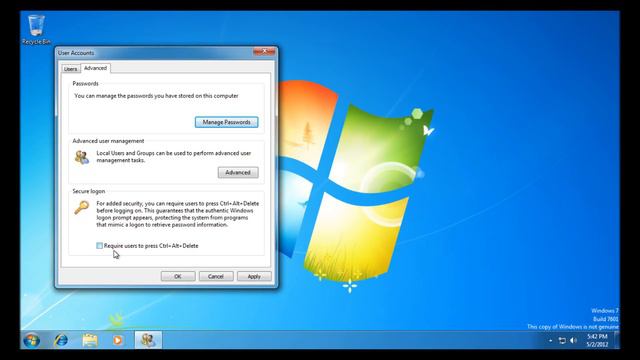
Task: Switch to the Users tab
Action: (71, 69)
